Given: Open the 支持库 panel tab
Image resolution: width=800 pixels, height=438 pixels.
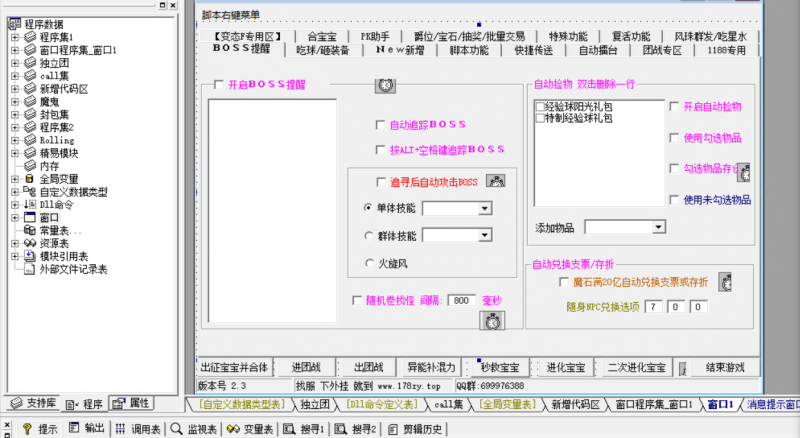Looking at the screenshot, I should (35, 403).
